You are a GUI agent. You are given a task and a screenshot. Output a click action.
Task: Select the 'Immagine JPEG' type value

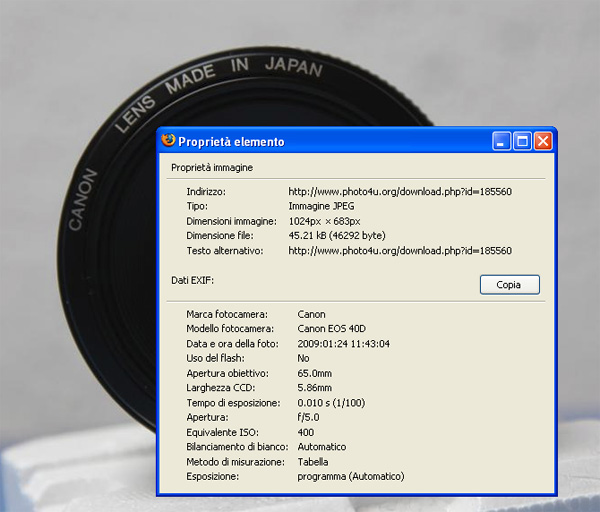pyautogui.click(x=321, y=206)
